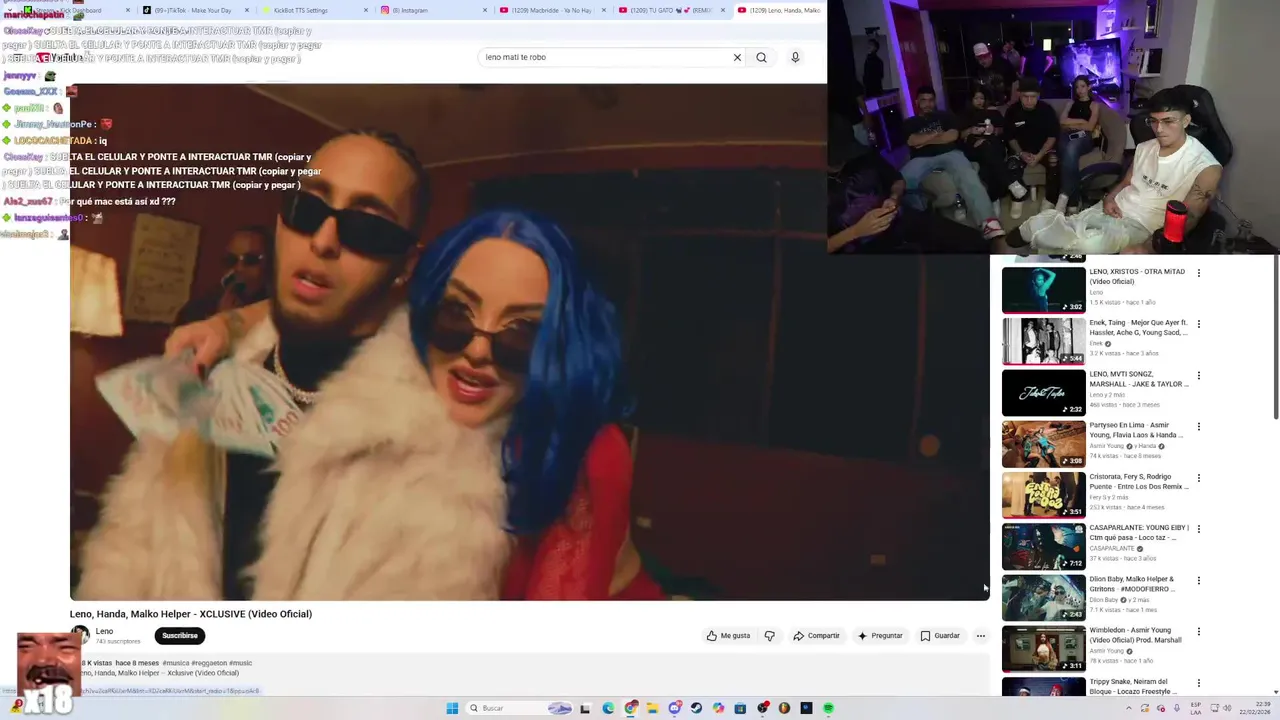Show hidden system tray icons

point(1129,708)
